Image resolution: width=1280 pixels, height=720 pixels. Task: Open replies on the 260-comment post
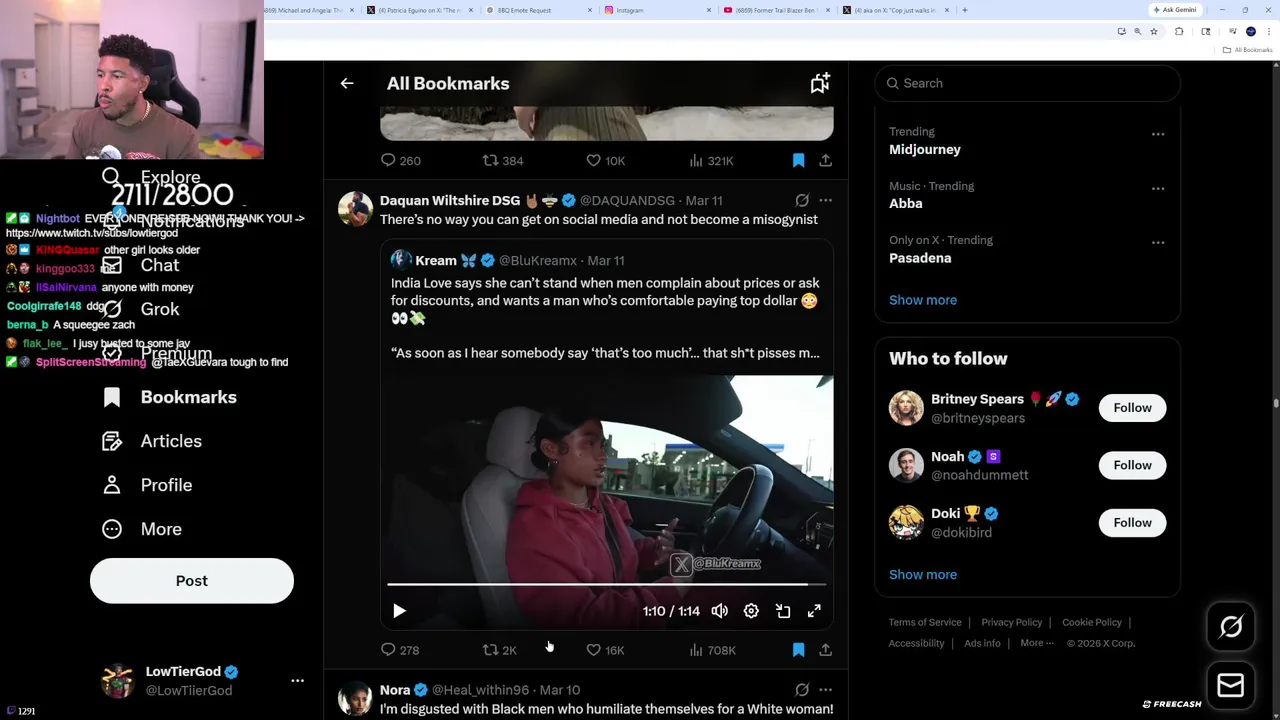click(x=400, y=160)
